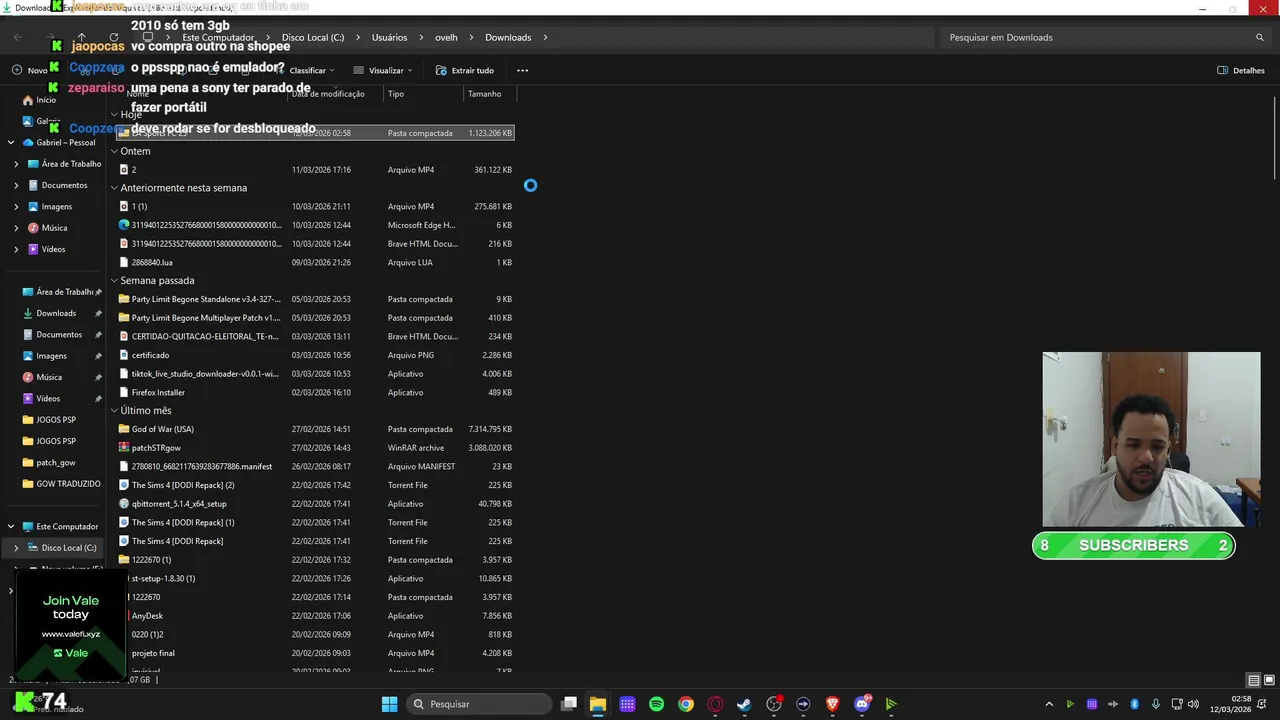The width and height of the screenshot is (1280, 720).
Task: Click the search magnifier in Explorer
Action: (1260, 37)
